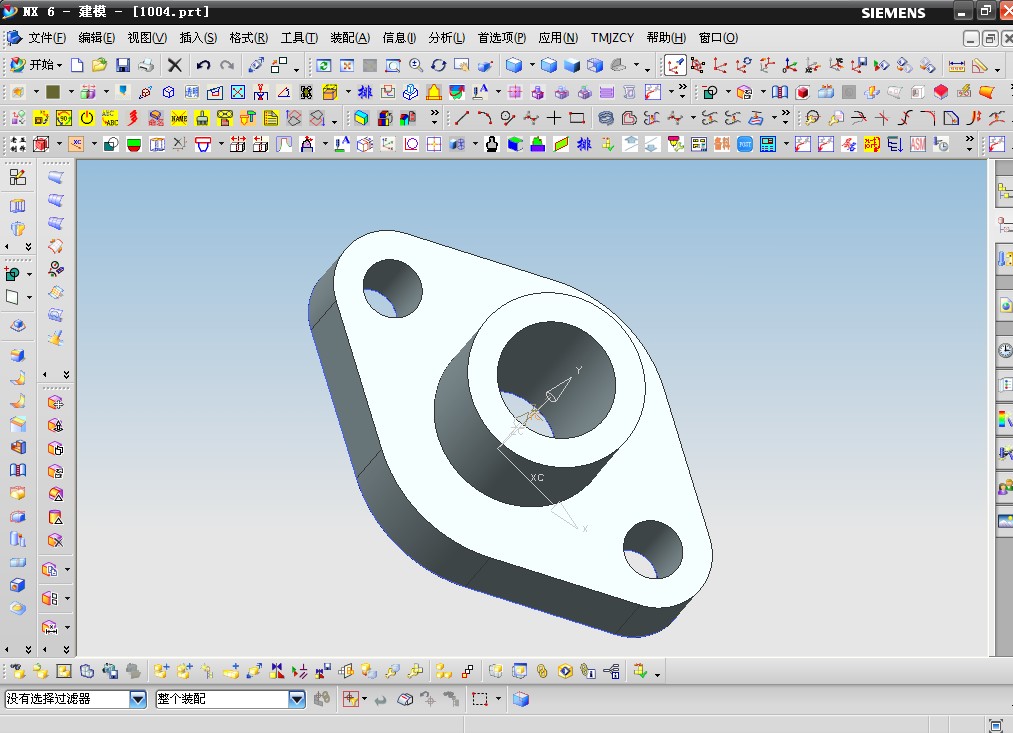Toggle the rectangle selection mode icon

[479, 699]
